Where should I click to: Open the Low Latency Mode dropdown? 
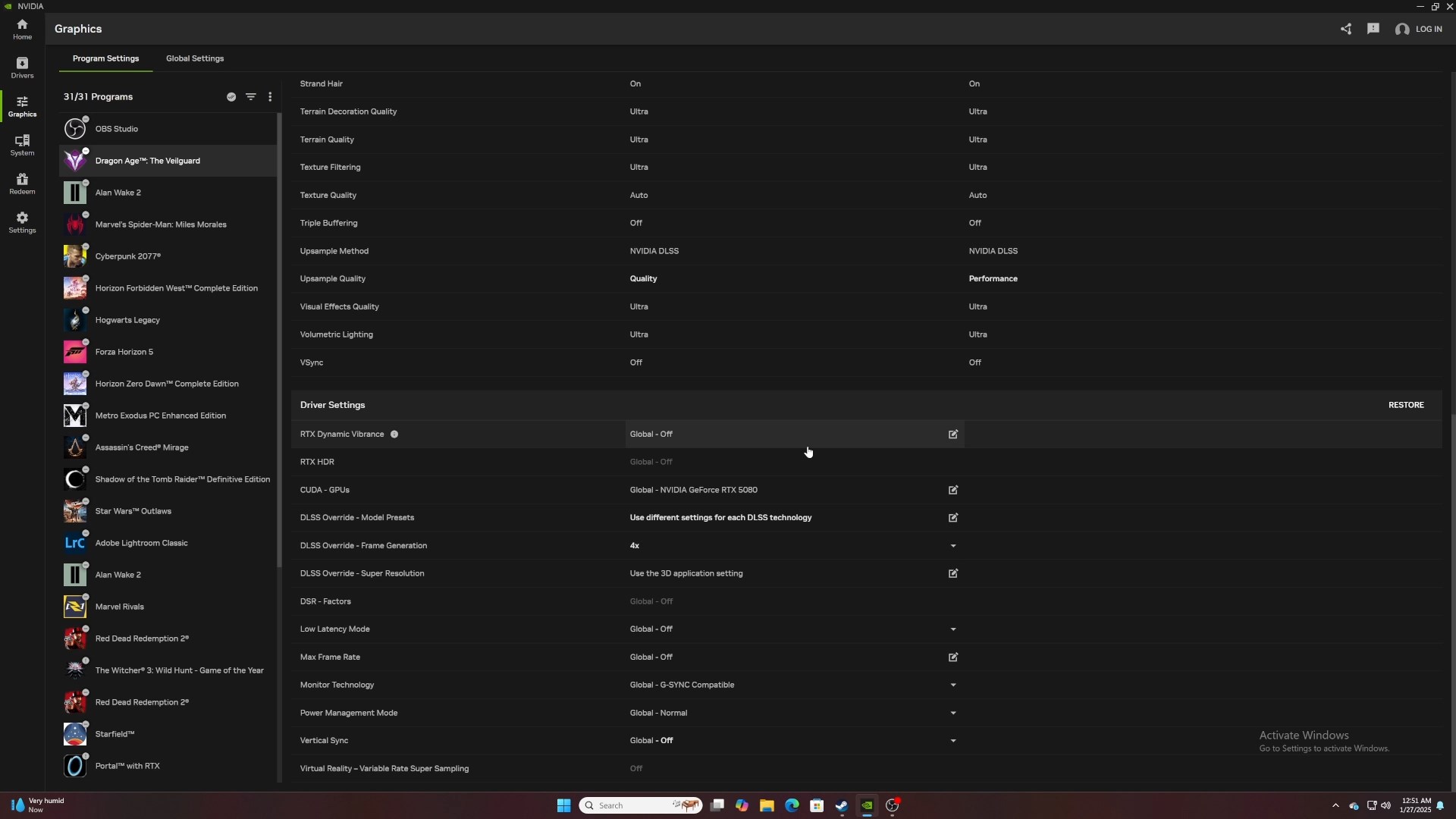953,629
